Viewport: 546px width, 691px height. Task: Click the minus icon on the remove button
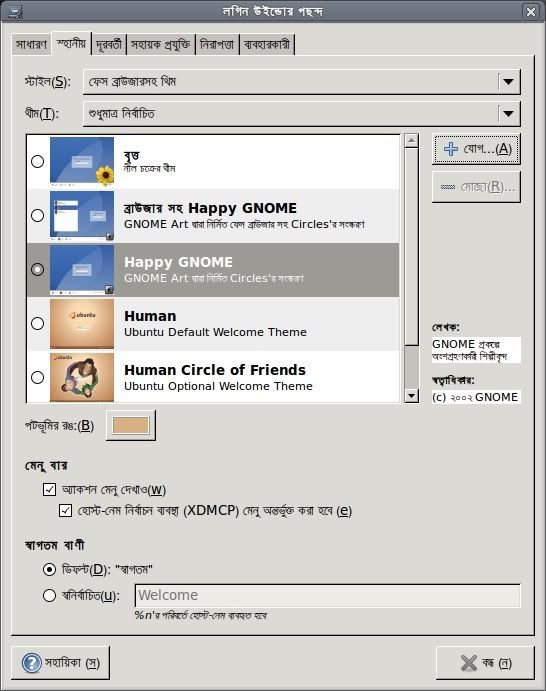[448, 187]
